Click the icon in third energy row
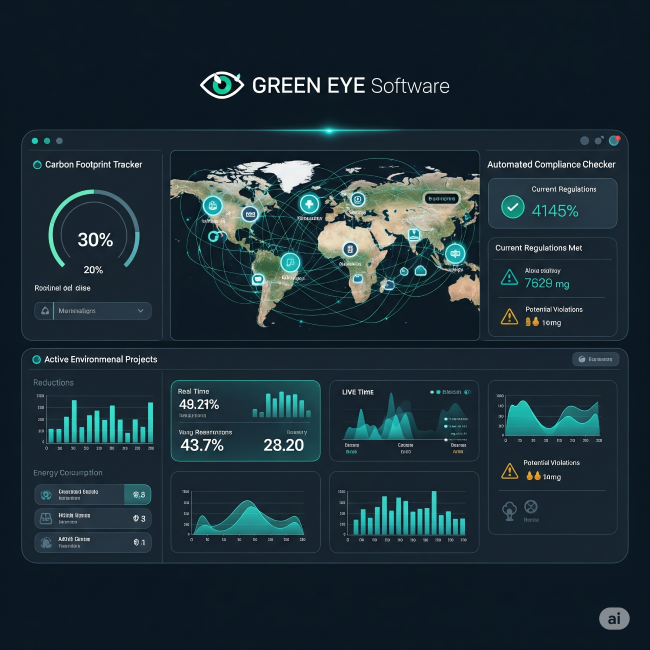 46,542
